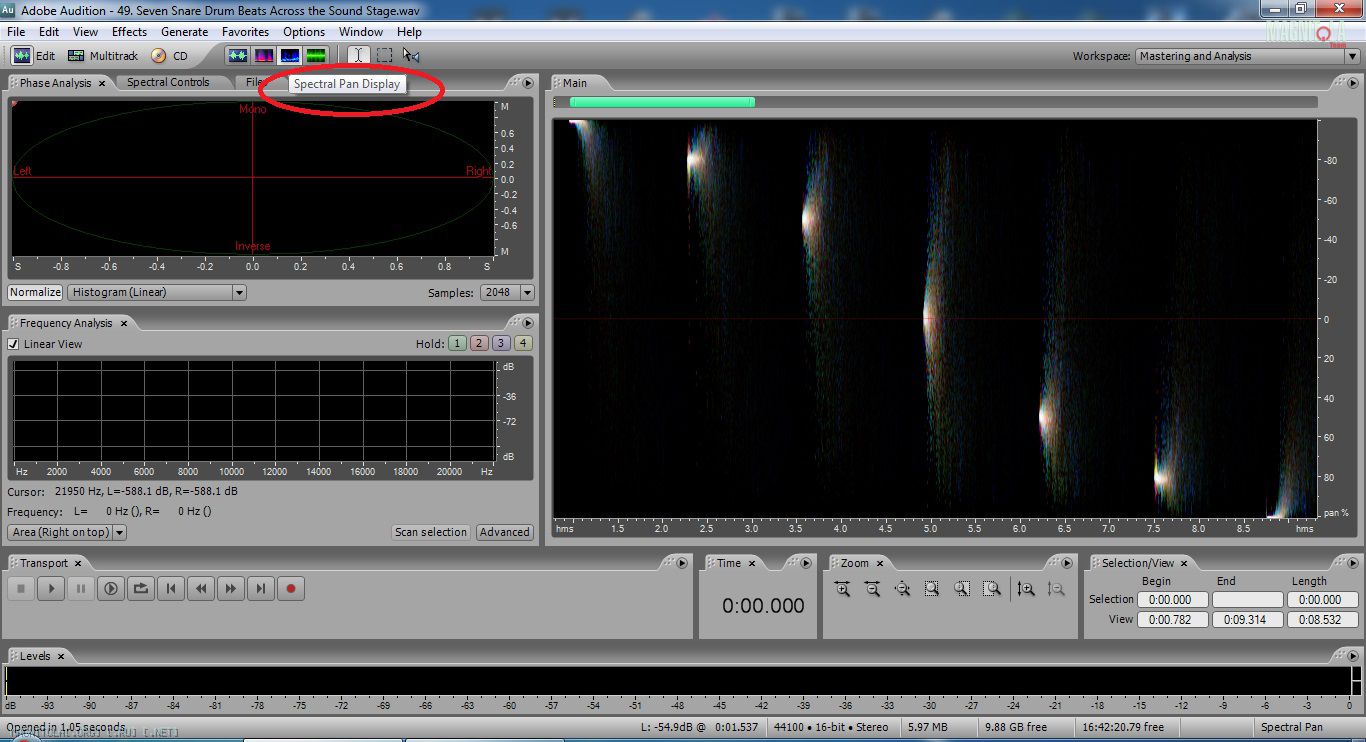The image size is (1366, 742).
Task: Switch to CD view
Action: (x=169, y=56)
